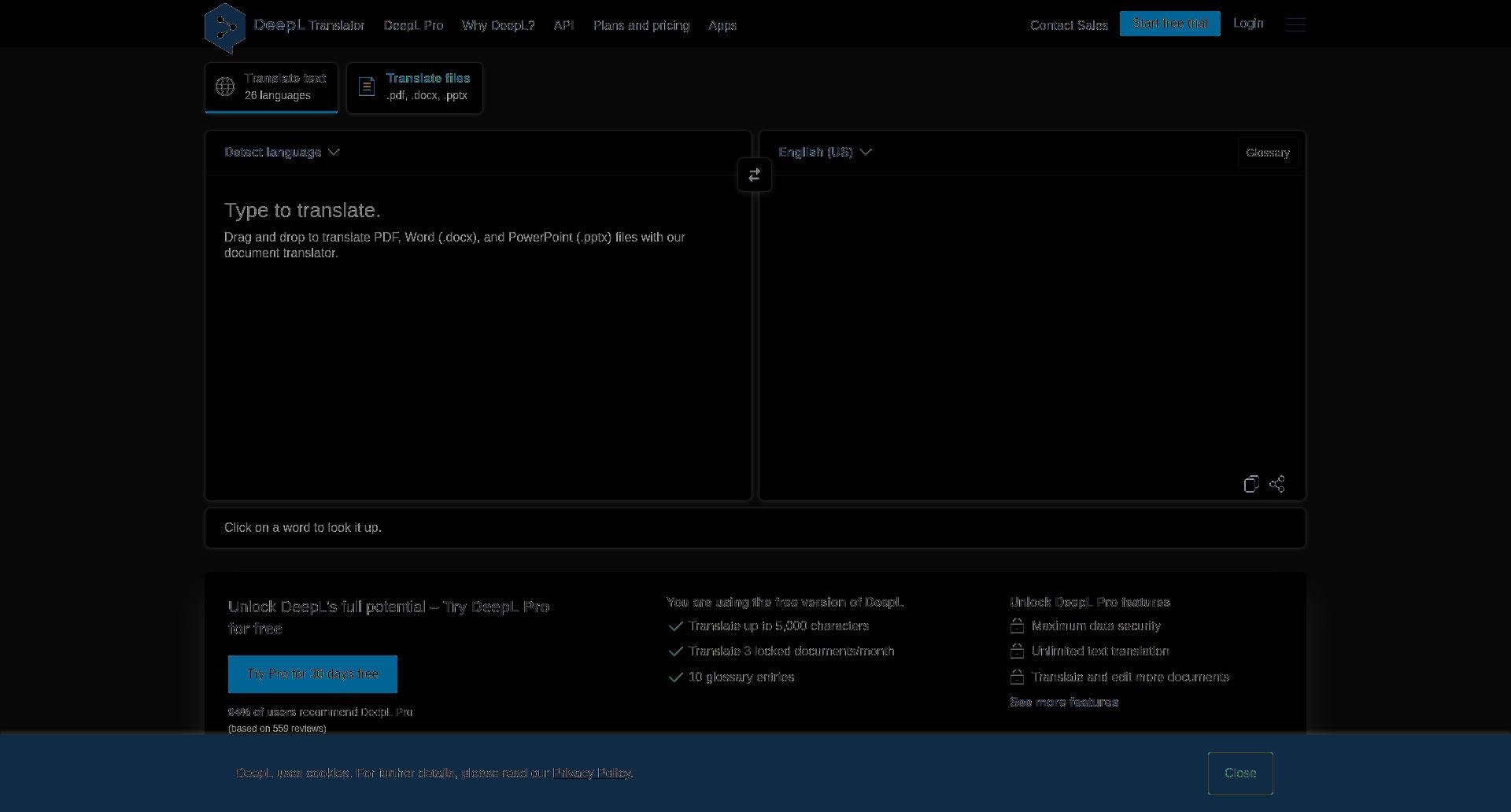Go to the API navigation link
1511x812 pixels.
pyautogui.click(x=563, y=25)
